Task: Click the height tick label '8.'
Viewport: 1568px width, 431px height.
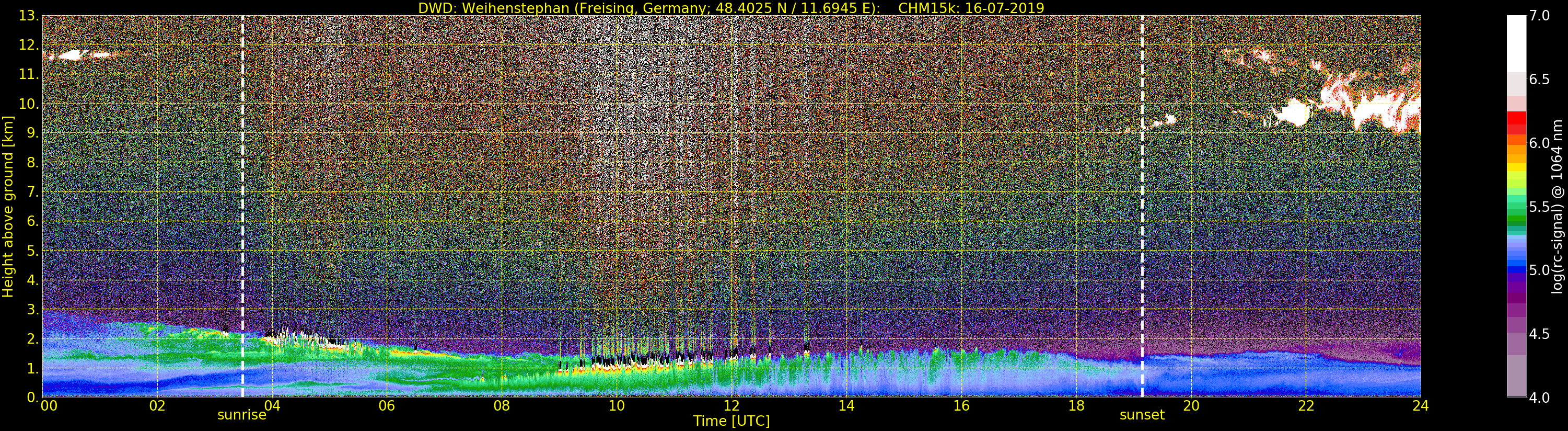Action: coord(32,163)
